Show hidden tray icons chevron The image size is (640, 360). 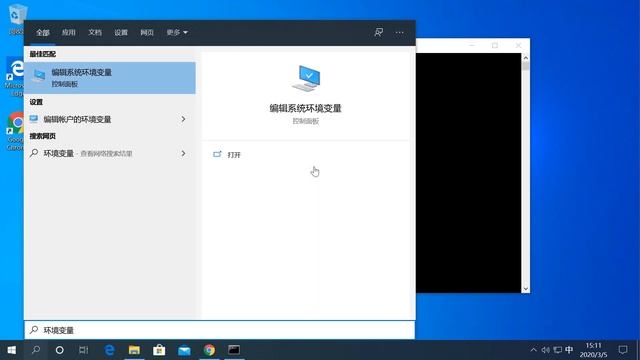[x=533, y=350]
